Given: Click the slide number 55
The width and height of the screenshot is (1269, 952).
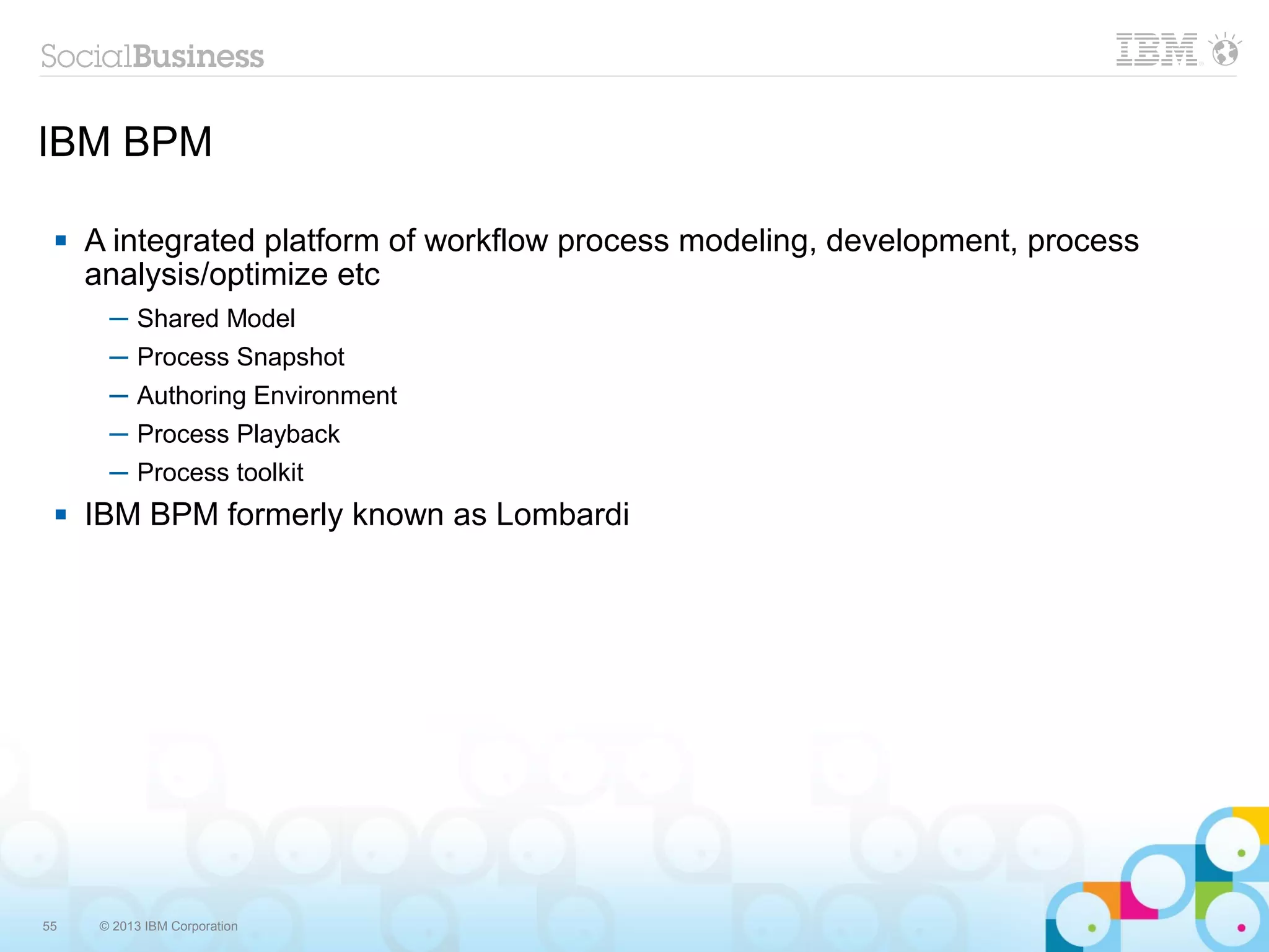Looking at the screenshot, I should coord(50,926).
